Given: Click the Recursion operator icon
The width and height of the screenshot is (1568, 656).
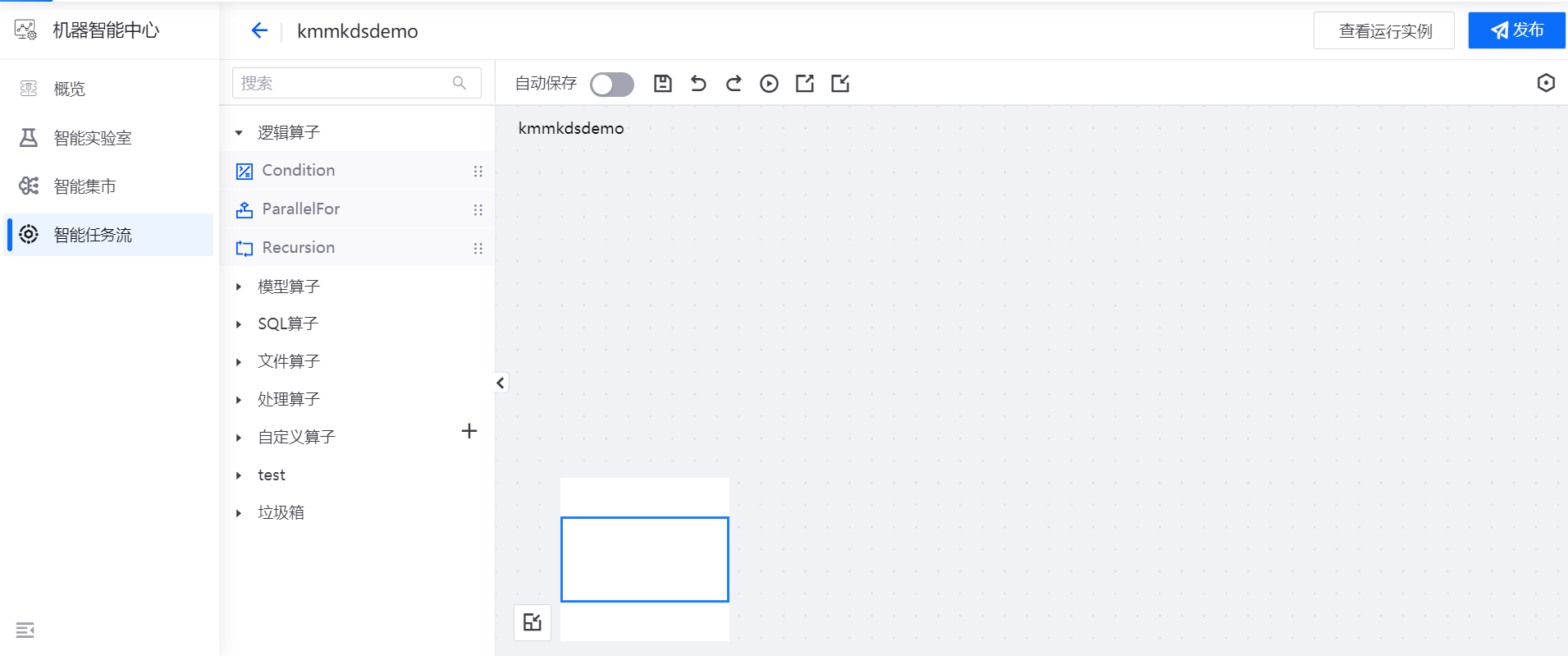Looking at the screenshot, I should click(245, 248).
